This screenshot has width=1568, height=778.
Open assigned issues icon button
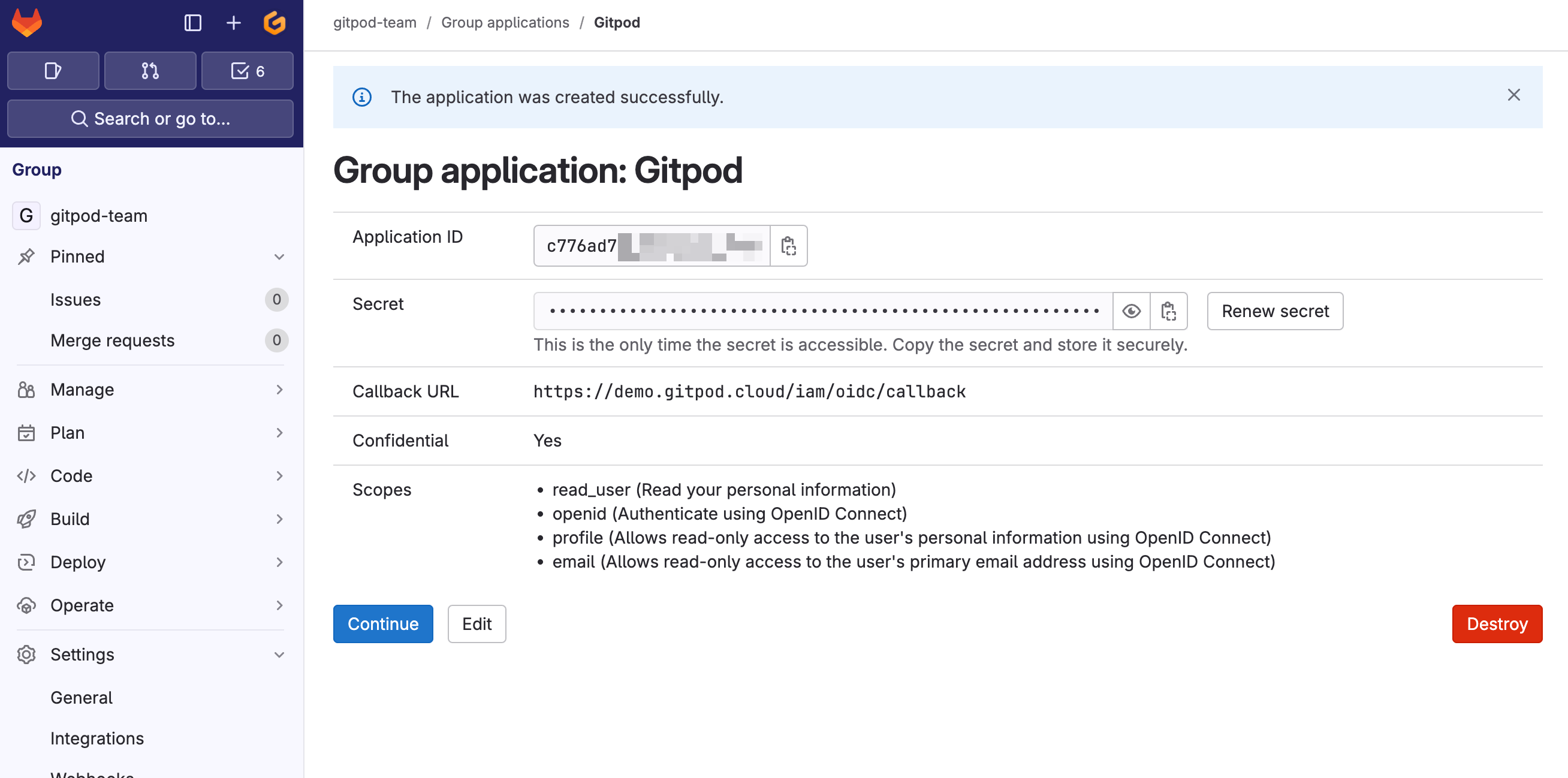click(x=53, y=71)
